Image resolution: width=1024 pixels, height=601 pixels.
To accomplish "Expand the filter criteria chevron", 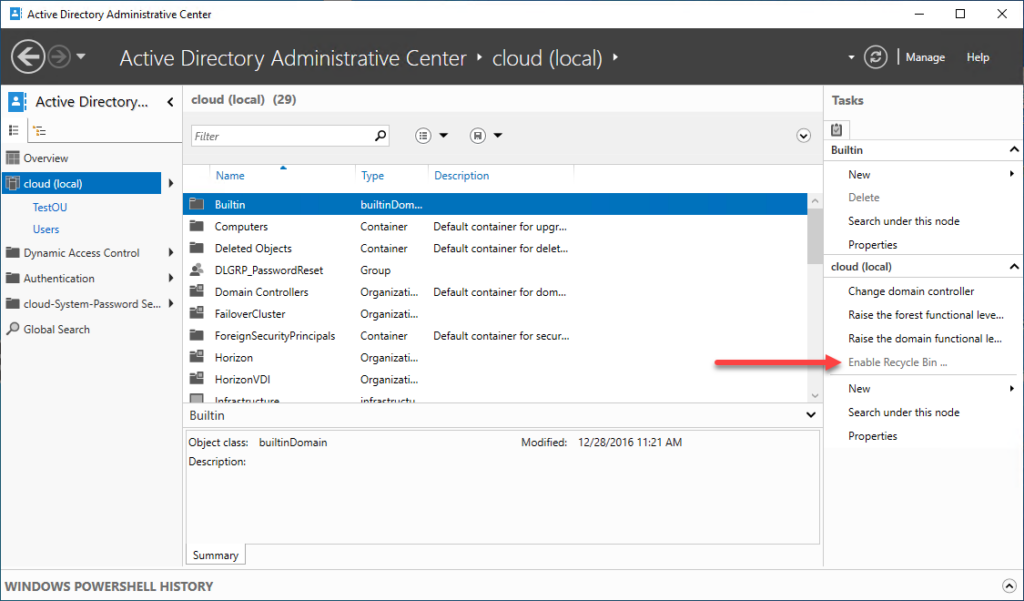I will (x=803, y=136).
